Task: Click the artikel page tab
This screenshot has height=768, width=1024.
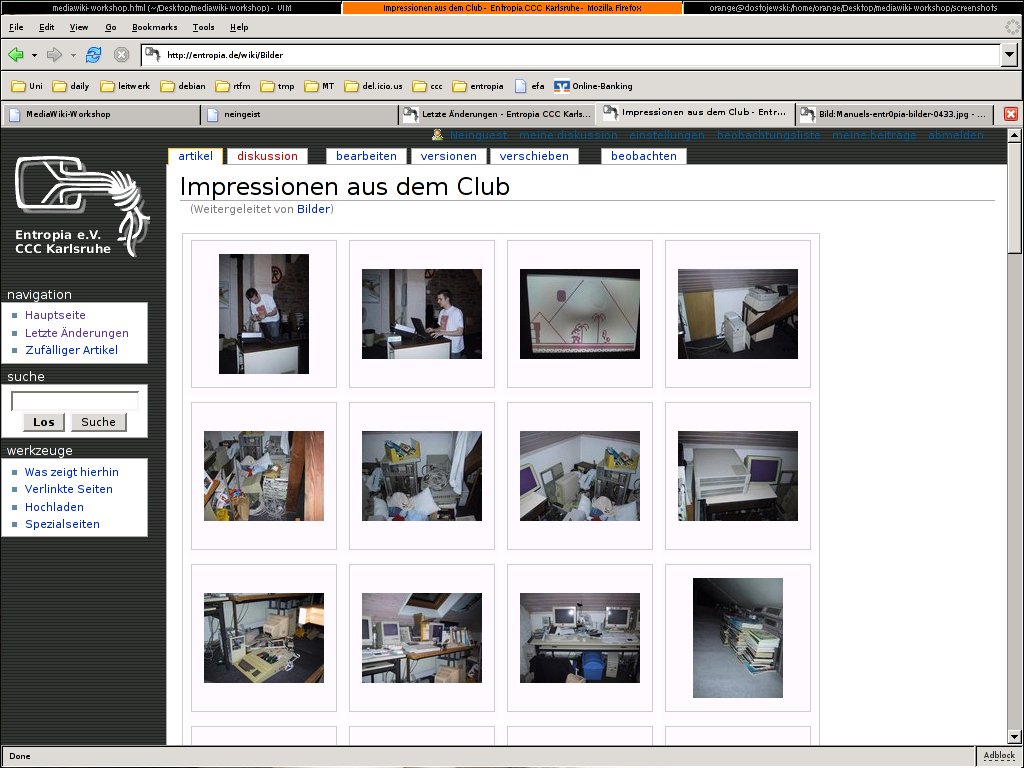Action: pyautogui.click(x=195, y=156)
